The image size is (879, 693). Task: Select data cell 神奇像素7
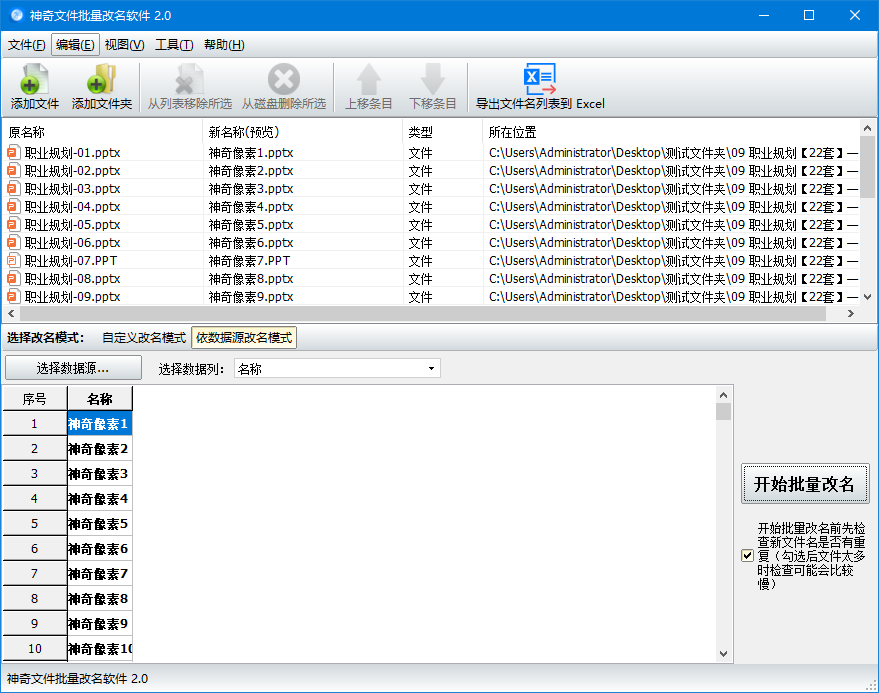point(100,574)
